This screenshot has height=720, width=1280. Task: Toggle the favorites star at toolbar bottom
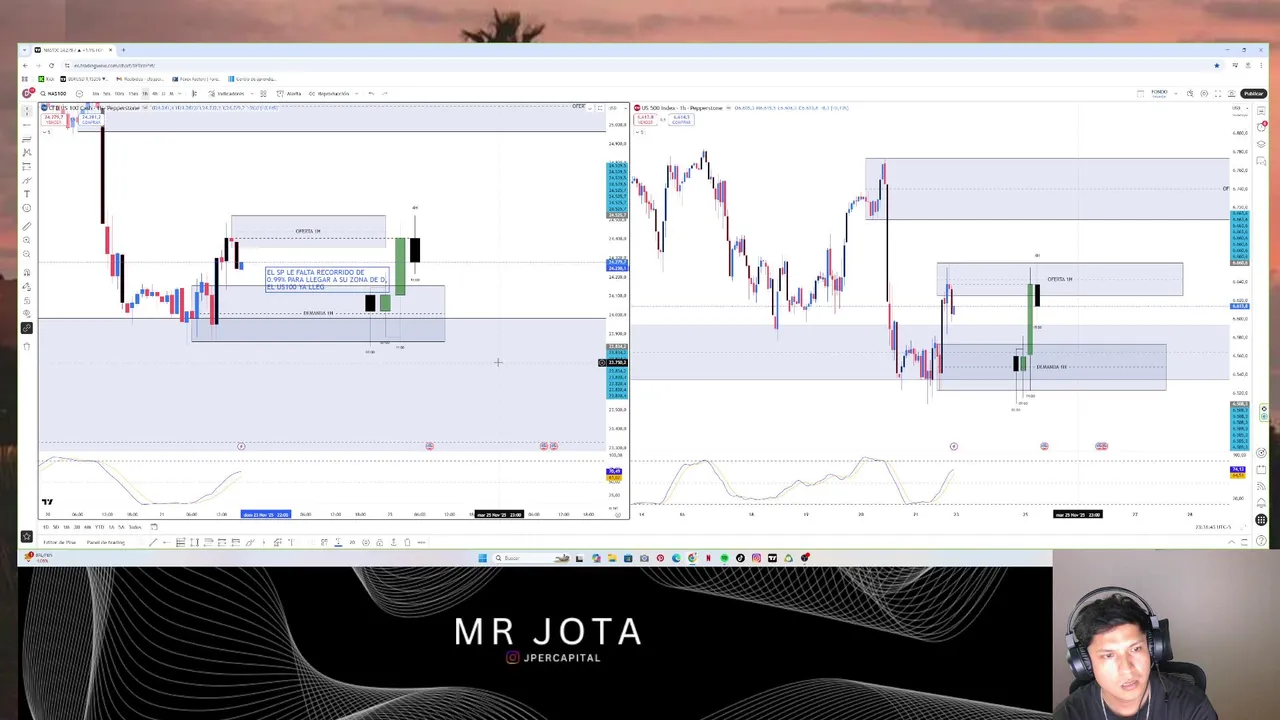[27, 536]
